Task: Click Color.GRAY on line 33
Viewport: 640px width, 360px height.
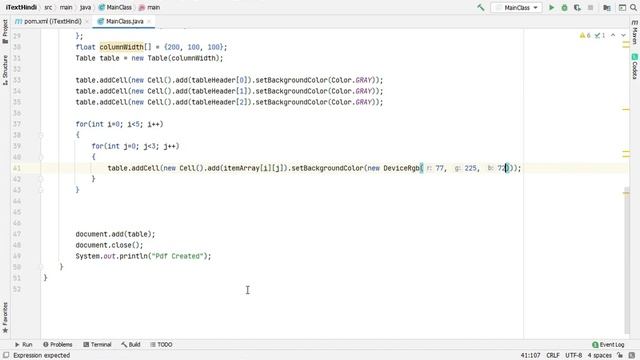Action: click(x=351, y=80)
